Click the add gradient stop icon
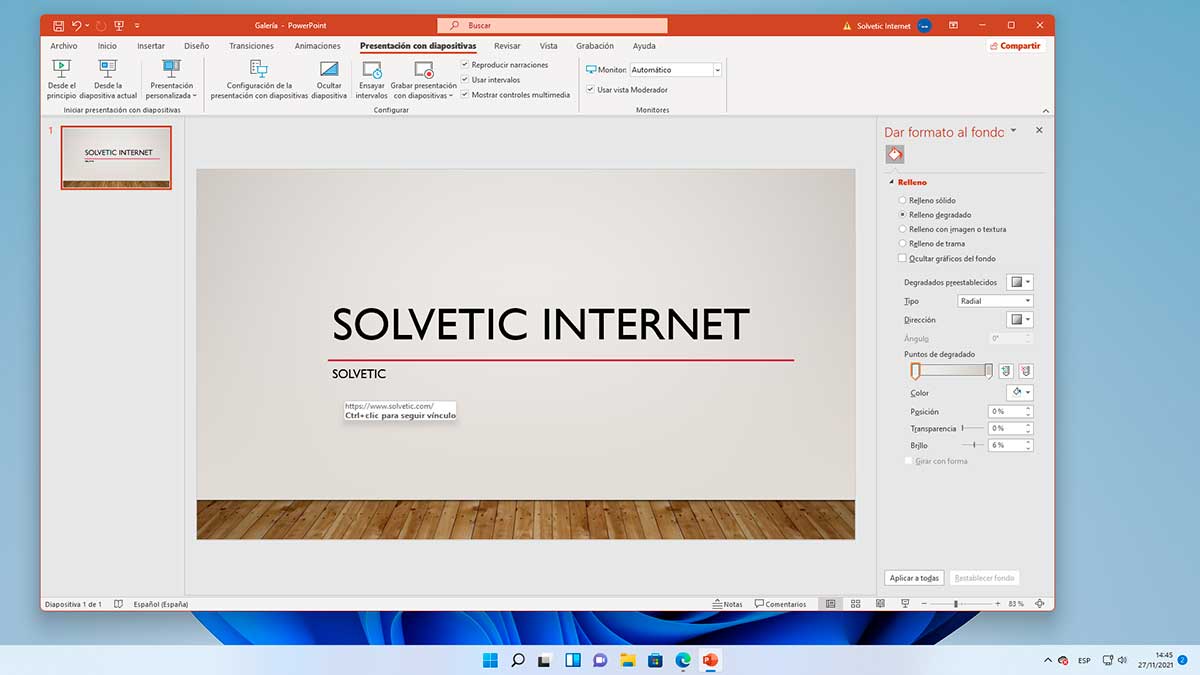This screenshot has height=675, width=1200. pos(1006,371)
